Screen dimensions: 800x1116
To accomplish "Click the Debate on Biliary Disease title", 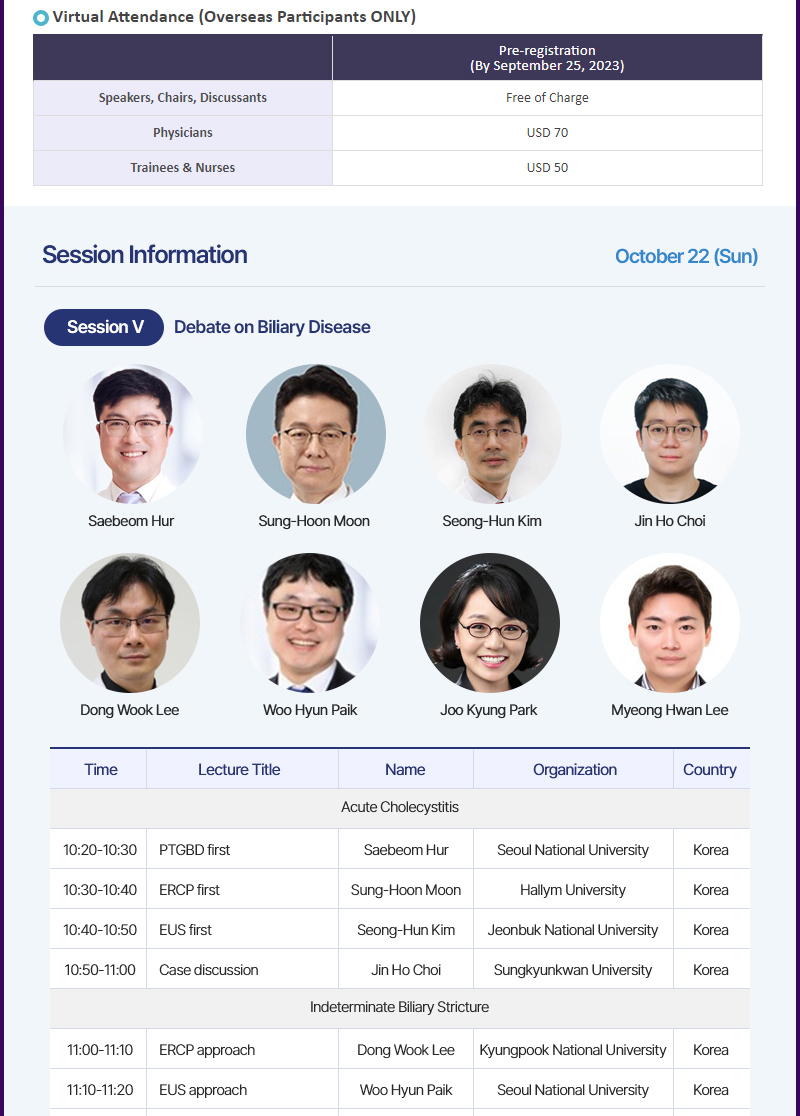I will [272, 327].
